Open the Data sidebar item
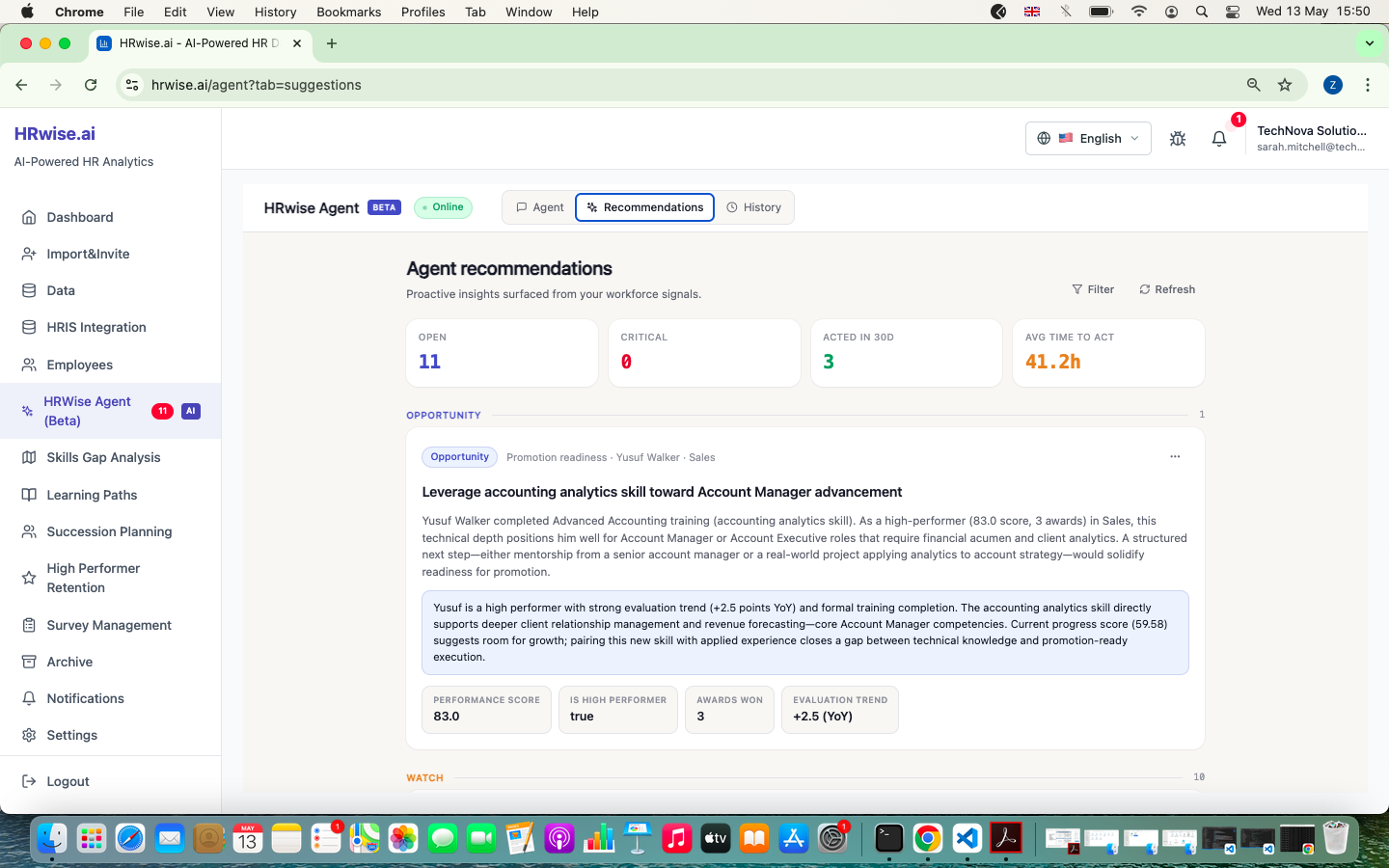 point(110,290)
